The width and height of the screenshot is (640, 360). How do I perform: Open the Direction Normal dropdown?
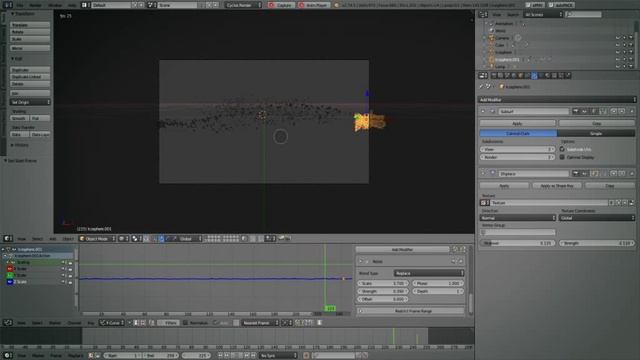point(518,218)
